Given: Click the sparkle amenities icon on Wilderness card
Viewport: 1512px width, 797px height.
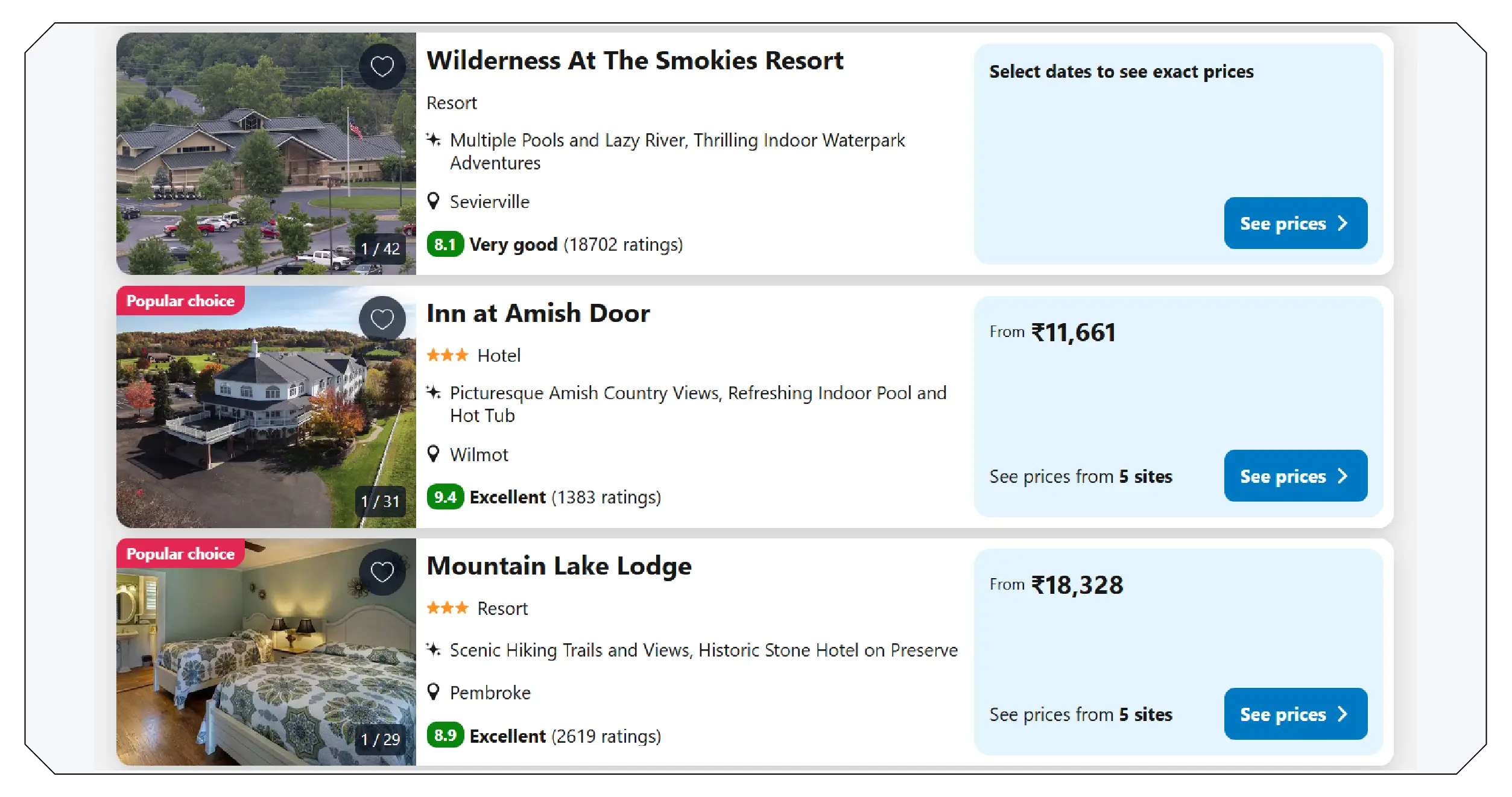Looking at the screenshot, I should click(x=435, y=139).
